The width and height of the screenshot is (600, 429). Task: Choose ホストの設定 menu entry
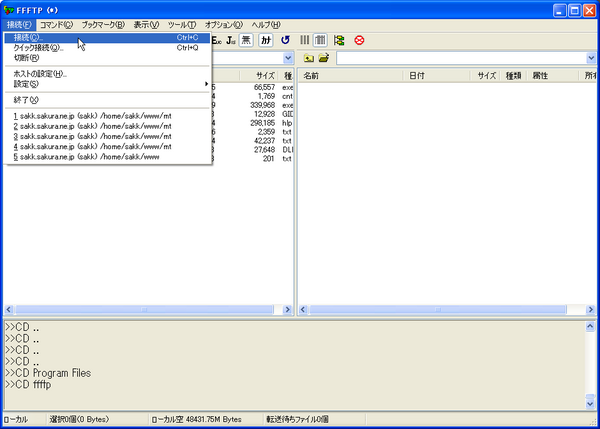(x=107, y=74)
